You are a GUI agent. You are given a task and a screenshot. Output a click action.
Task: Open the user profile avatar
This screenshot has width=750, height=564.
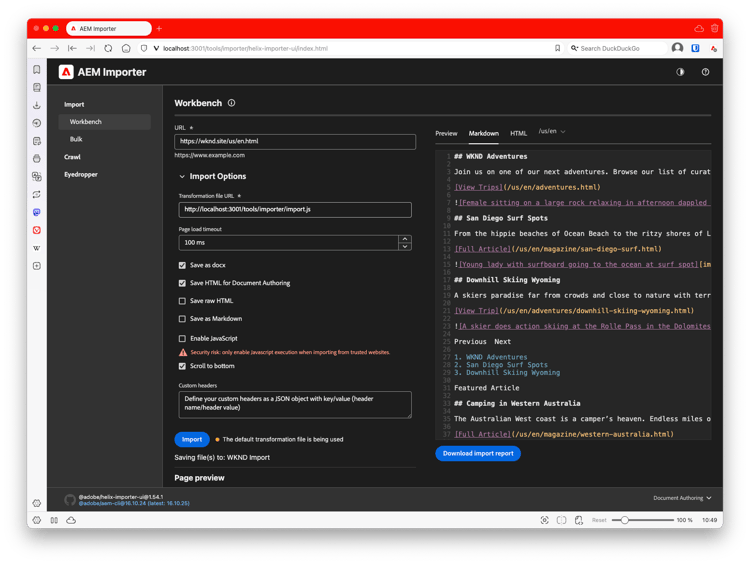(x=677, y=48)
